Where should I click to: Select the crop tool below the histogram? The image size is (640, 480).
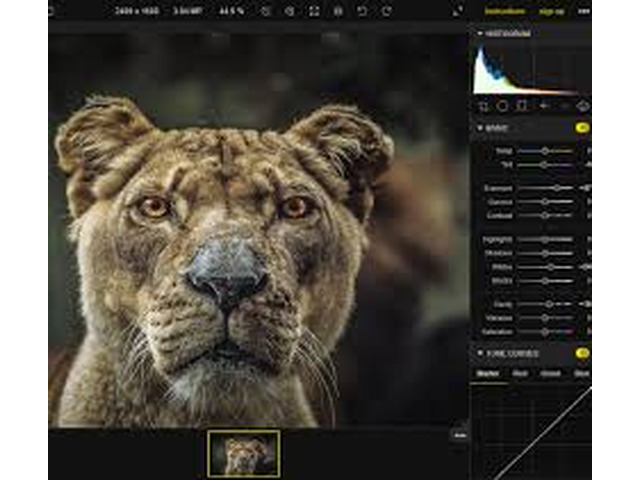pyautogui.click(x=484, y=106)
